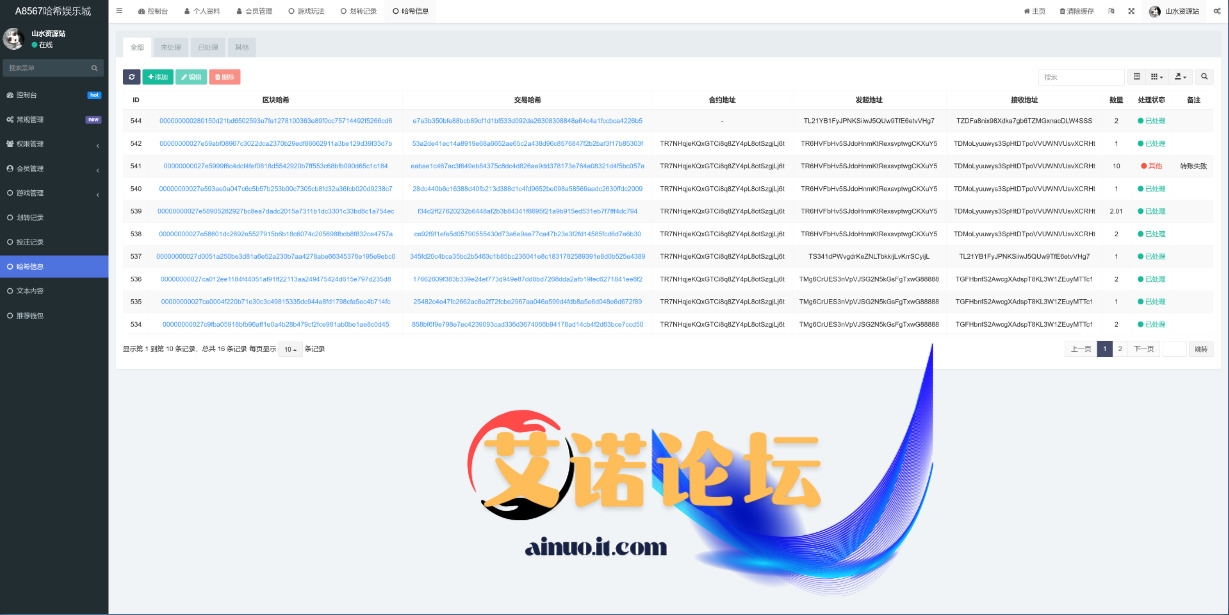Select the 全部 filter tab
The width and height of the screenshot is (1229, 615).
137,47
